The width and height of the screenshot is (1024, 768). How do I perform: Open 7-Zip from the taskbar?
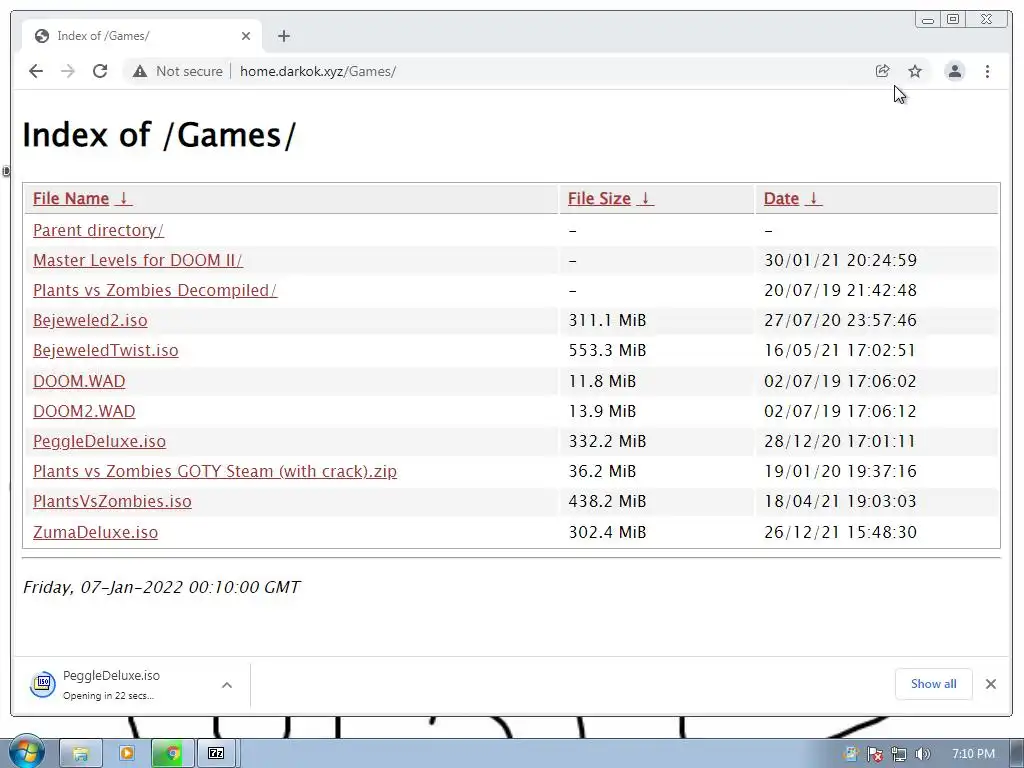(216, 754)
